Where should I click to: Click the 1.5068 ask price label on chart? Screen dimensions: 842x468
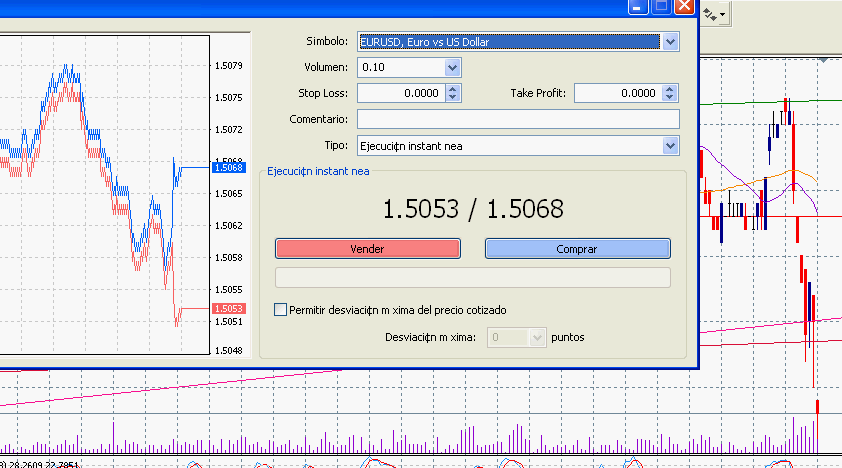(229, 168)
